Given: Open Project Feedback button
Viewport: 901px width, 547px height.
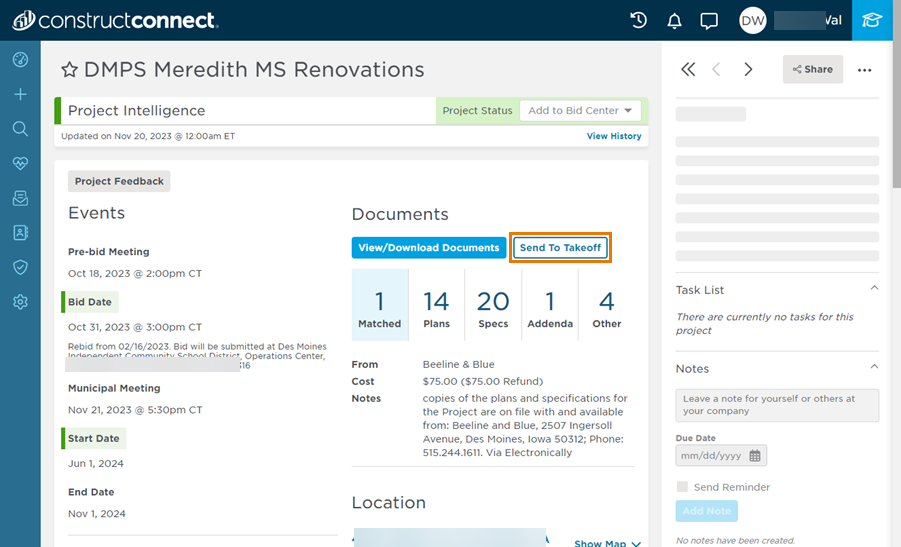Looking at the screenshot, I should pyautogui.click(x=119, y=181).
